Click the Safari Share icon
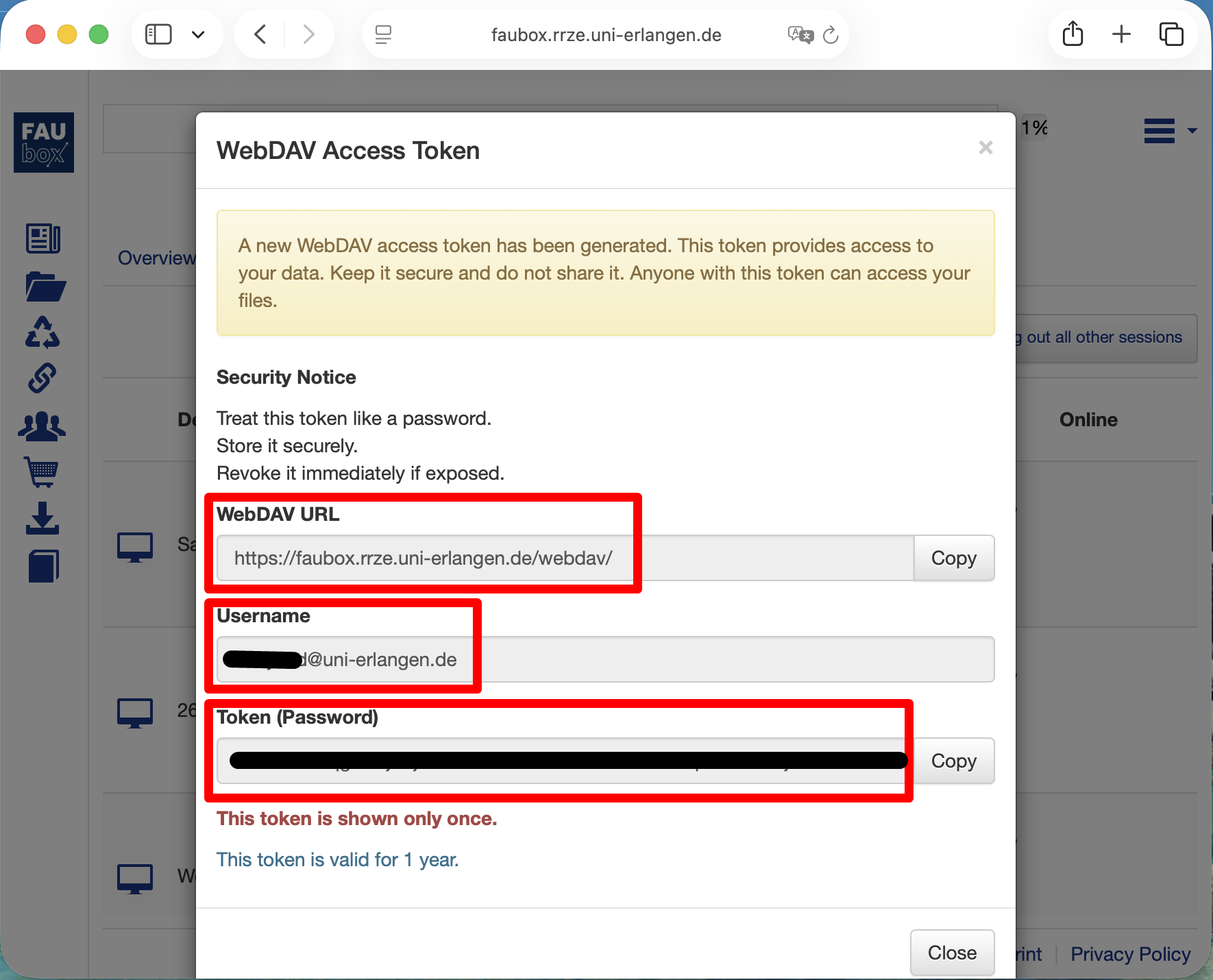 click(x=1073, y=34)
